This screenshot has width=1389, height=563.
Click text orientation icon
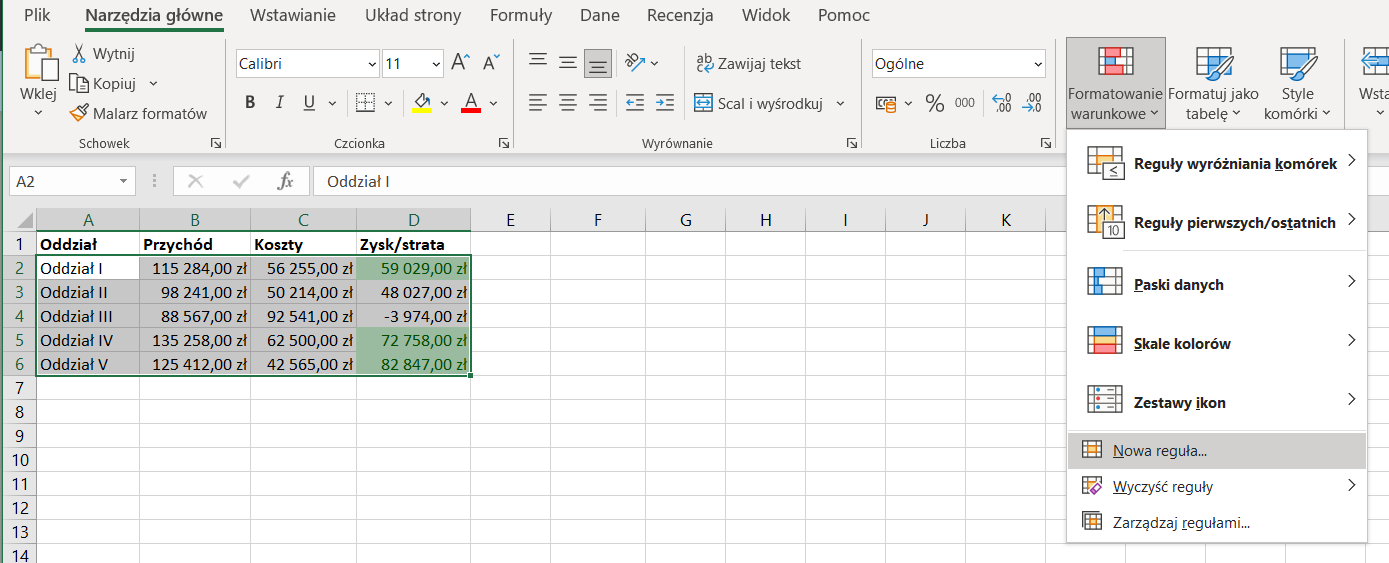click(635, 63)
